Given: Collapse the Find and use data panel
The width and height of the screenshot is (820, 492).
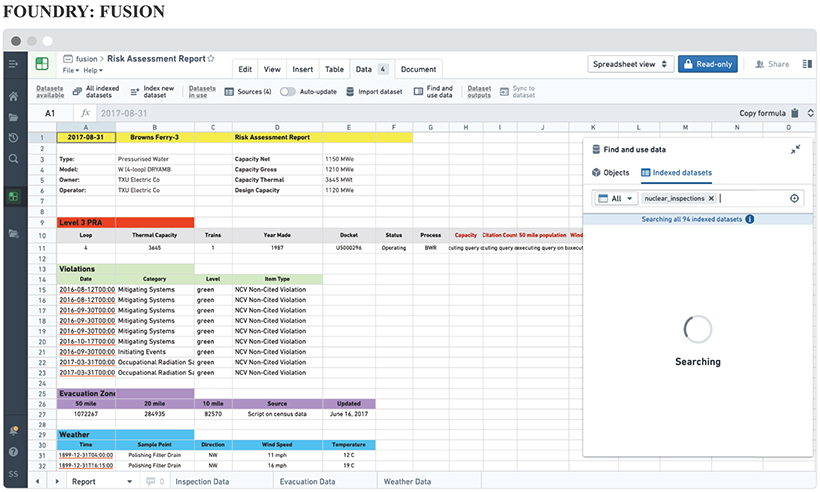Looking at the screenshot, I should tap(795, 149).
